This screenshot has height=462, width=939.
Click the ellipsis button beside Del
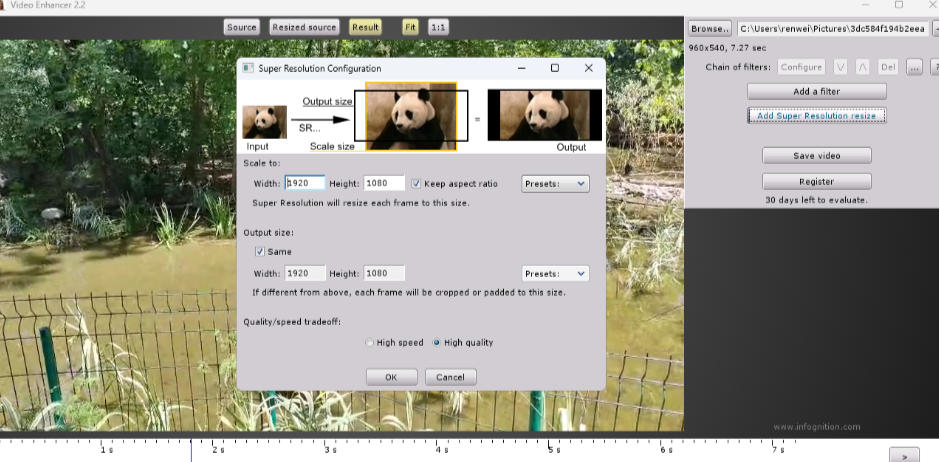tap(914, 67)
